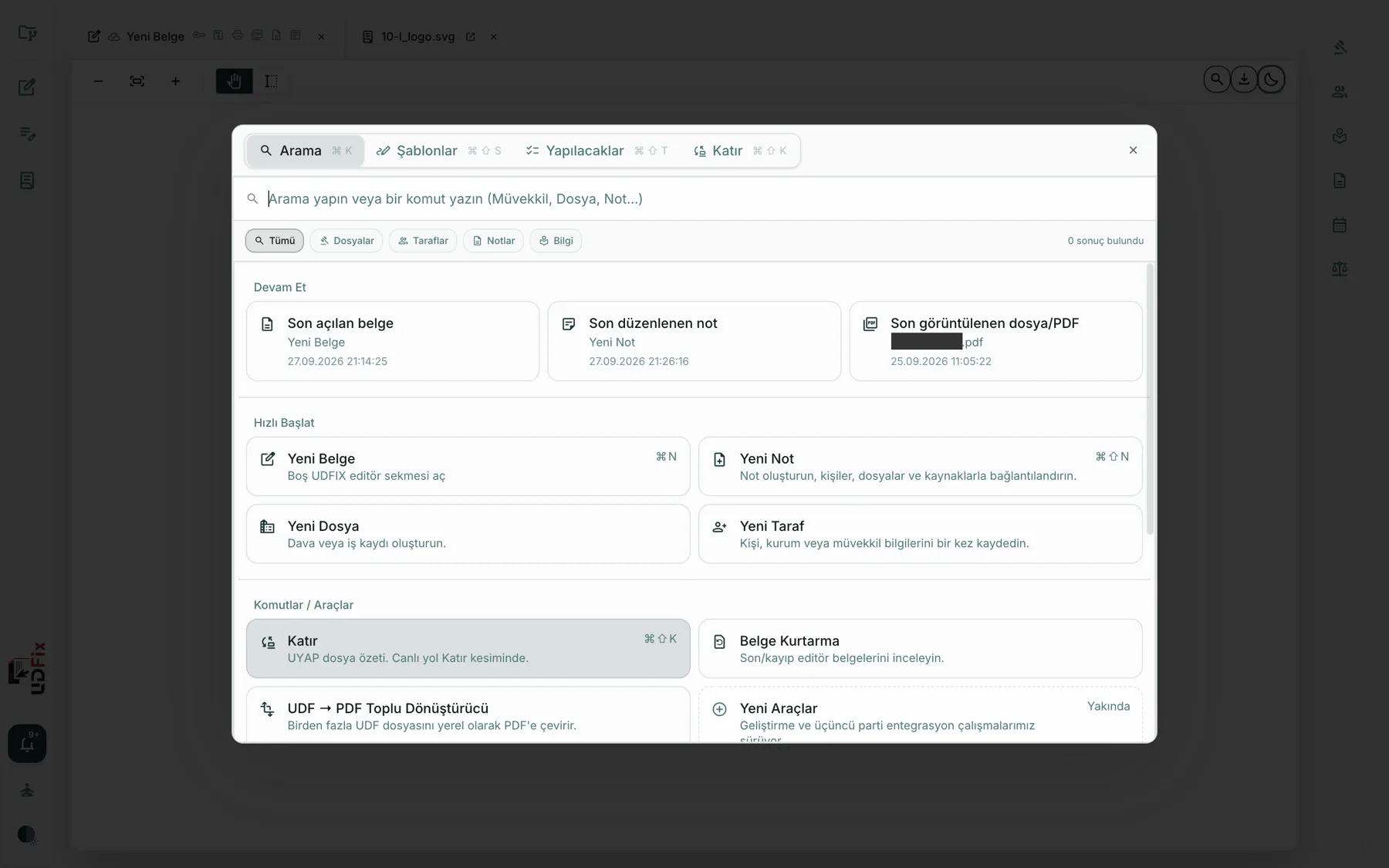This screenshot has height=868, width=1389.
Task: Start a Yeni Belge editor tab
Action: click(x=468, y=466)
